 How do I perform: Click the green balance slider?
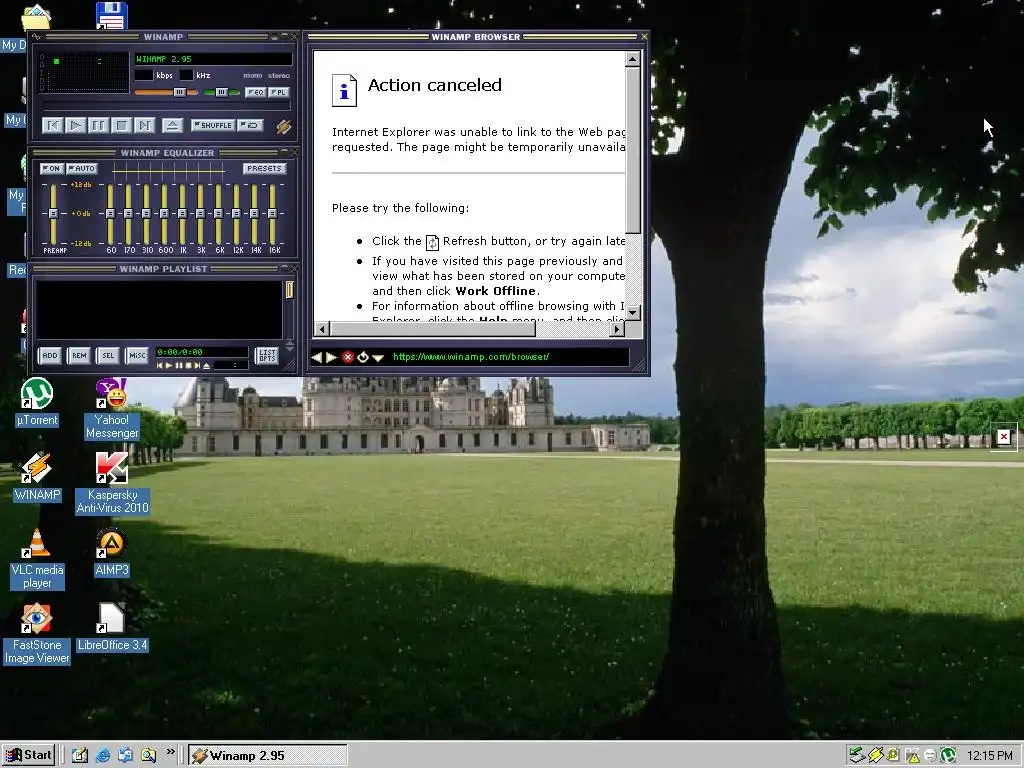pos(222,92)
